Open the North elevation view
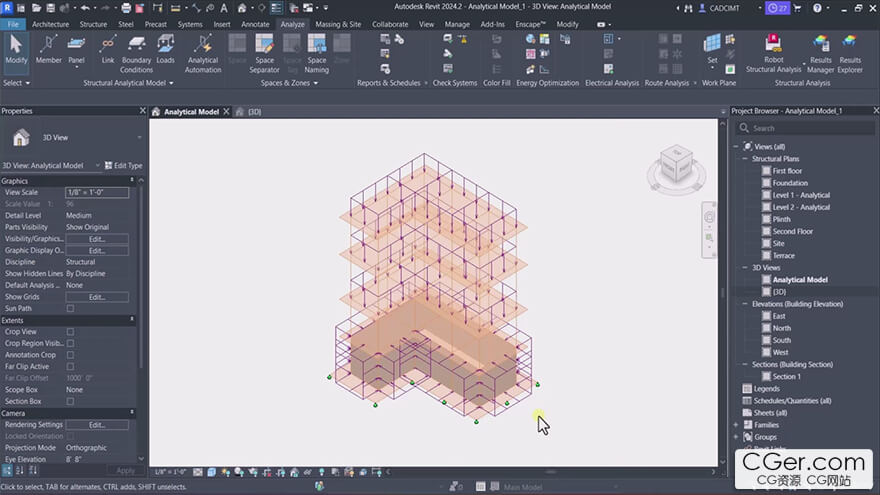 tap(781, 328)
